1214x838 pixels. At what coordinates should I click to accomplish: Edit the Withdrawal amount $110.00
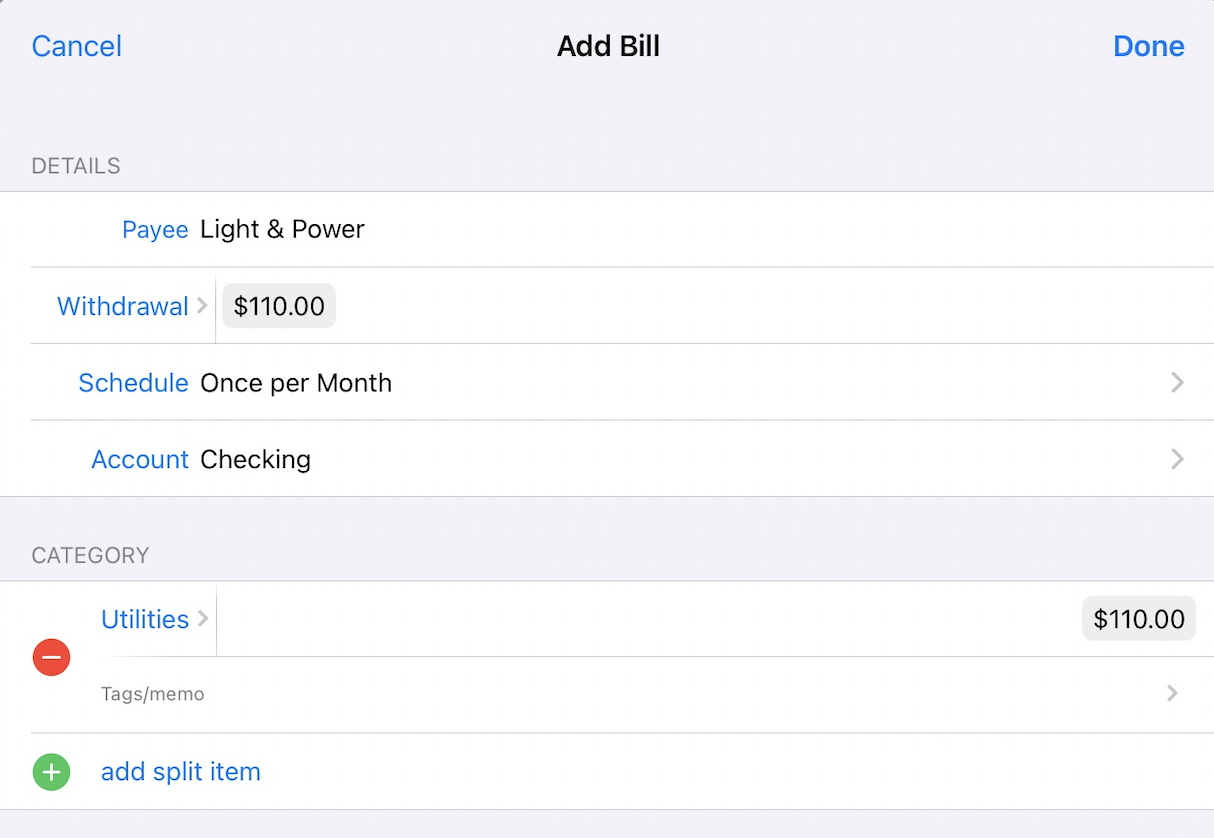(x=279, y=306)
